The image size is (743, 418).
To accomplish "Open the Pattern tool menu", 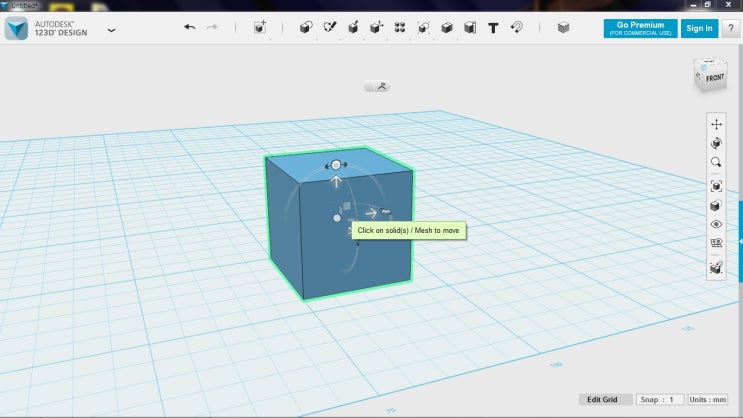I will pos(399,27).
